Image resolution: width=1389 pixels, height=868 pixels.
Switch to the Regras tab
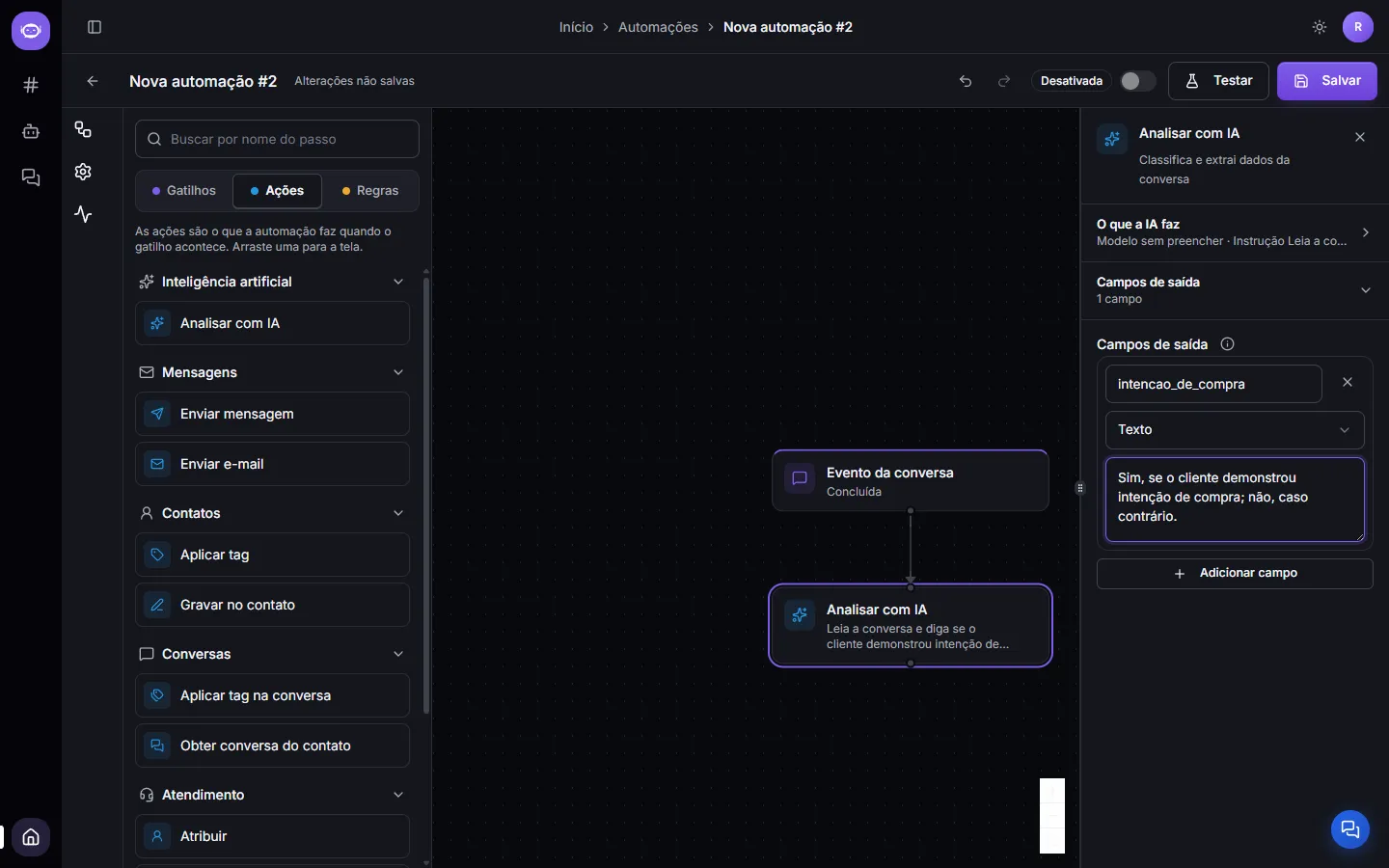[x=370, y=191]
